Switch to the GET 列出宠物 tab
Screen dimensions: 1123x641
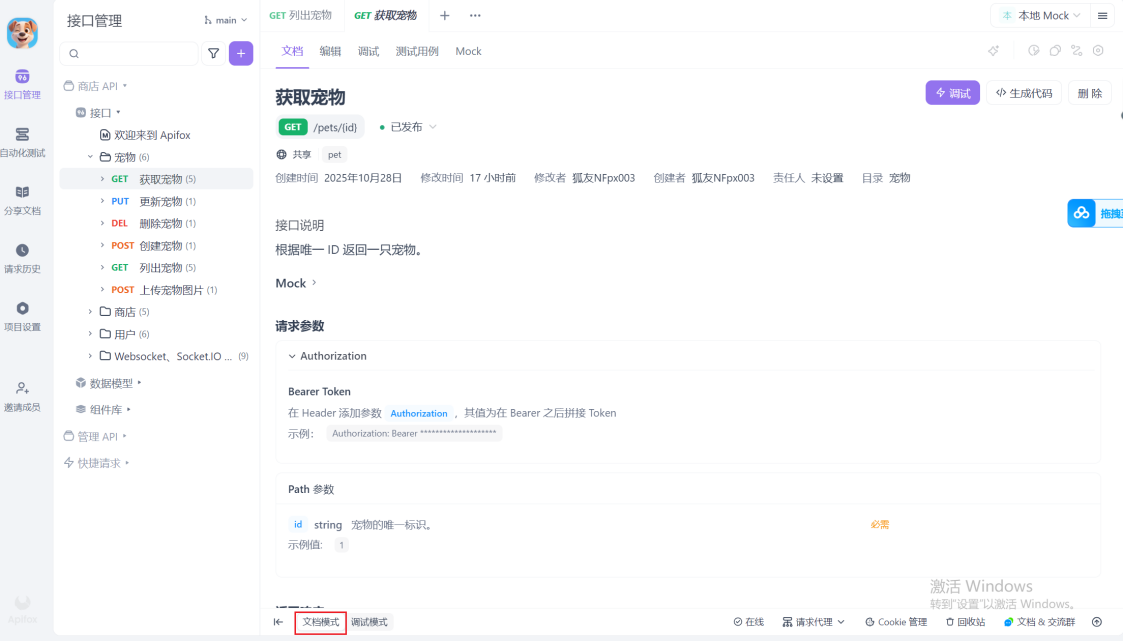[x=302, y=15]
